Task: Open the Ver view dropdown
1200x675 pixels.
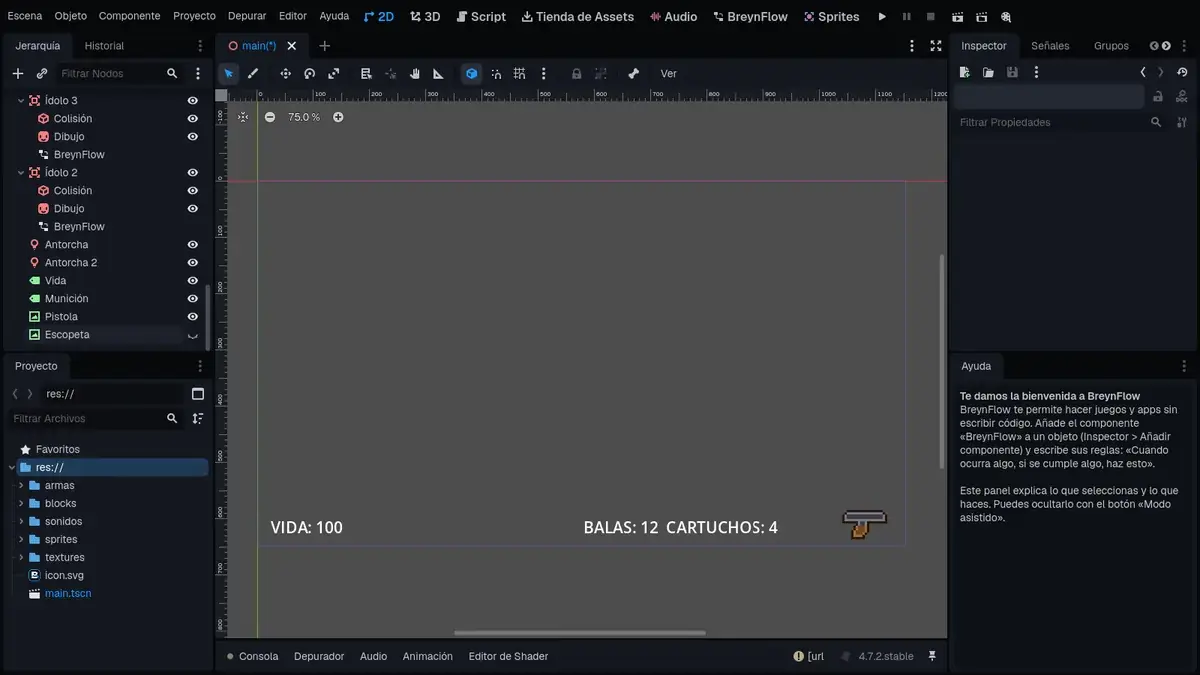Action: coord(669,73)
